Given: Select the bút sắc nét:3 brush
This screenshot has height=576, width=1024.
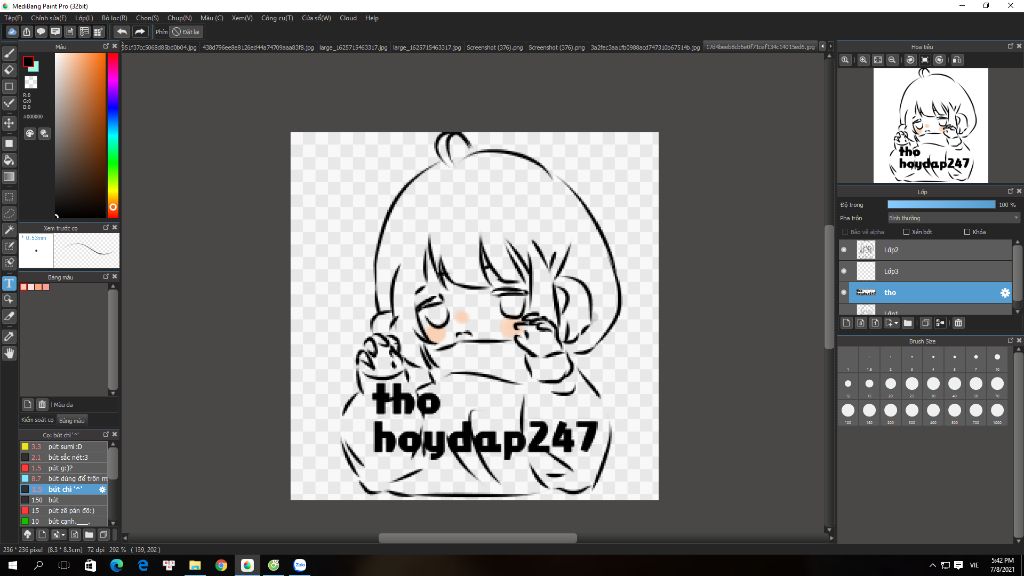Looking at the screenshot, I should (x=64, y=457).
